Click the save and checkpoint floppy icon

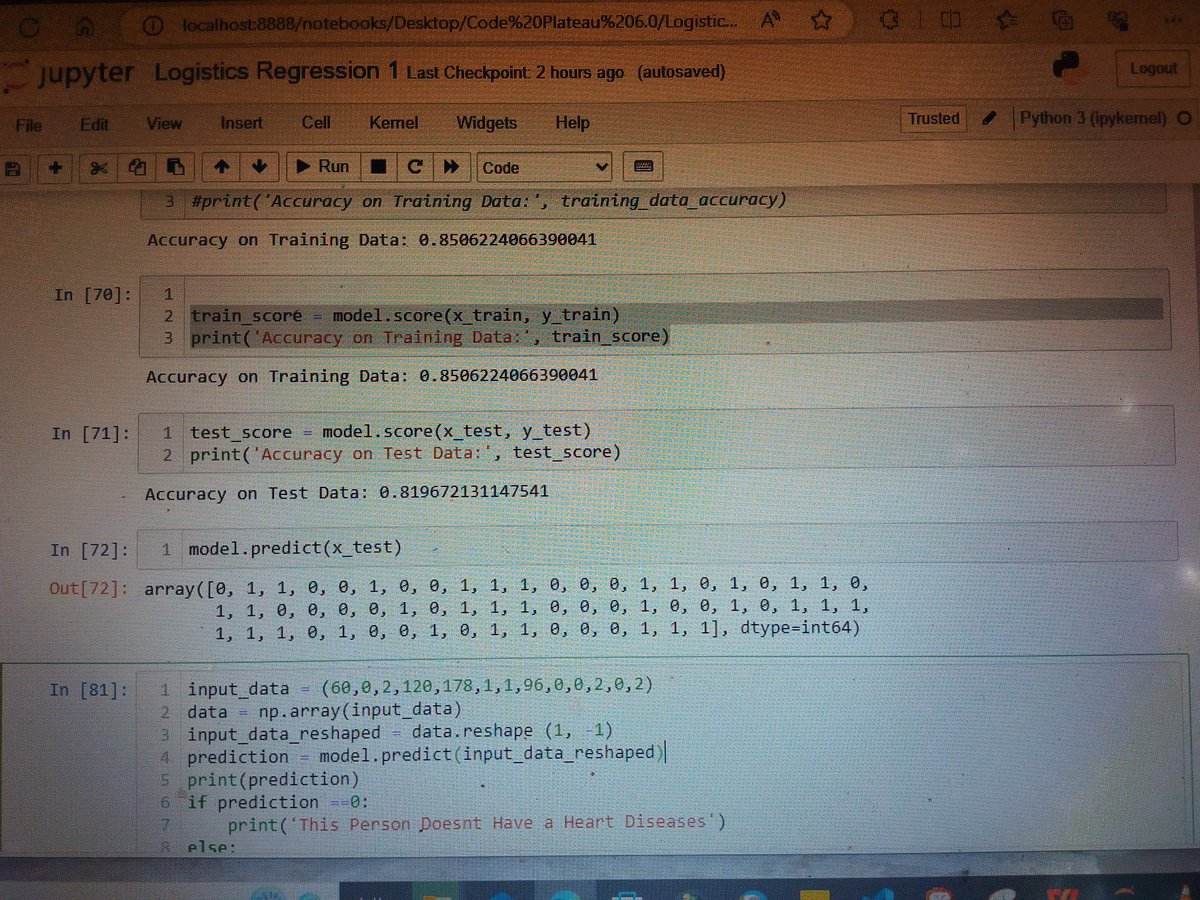click(14, 168)
